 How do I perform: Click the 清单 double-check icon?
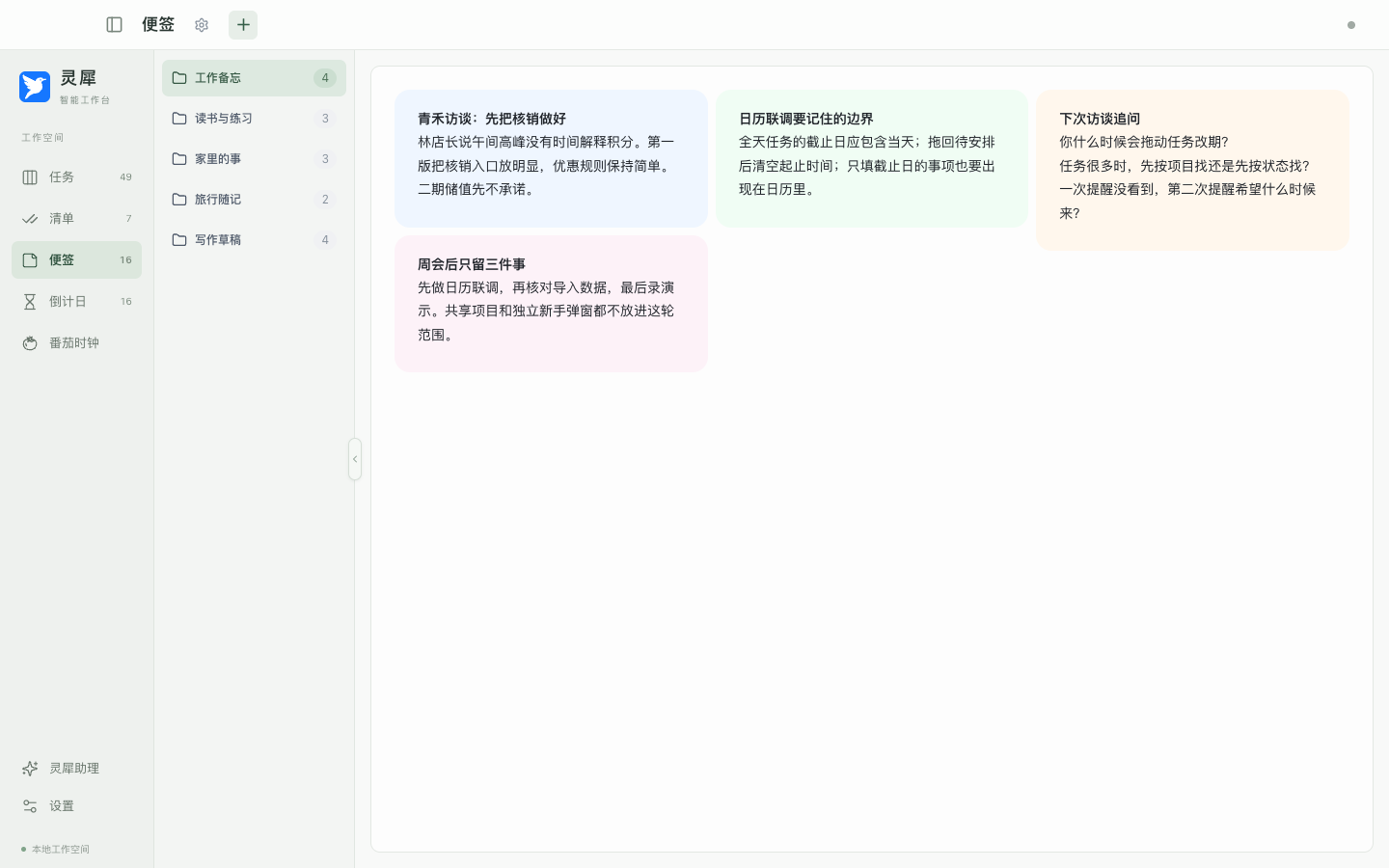point(30,219)
